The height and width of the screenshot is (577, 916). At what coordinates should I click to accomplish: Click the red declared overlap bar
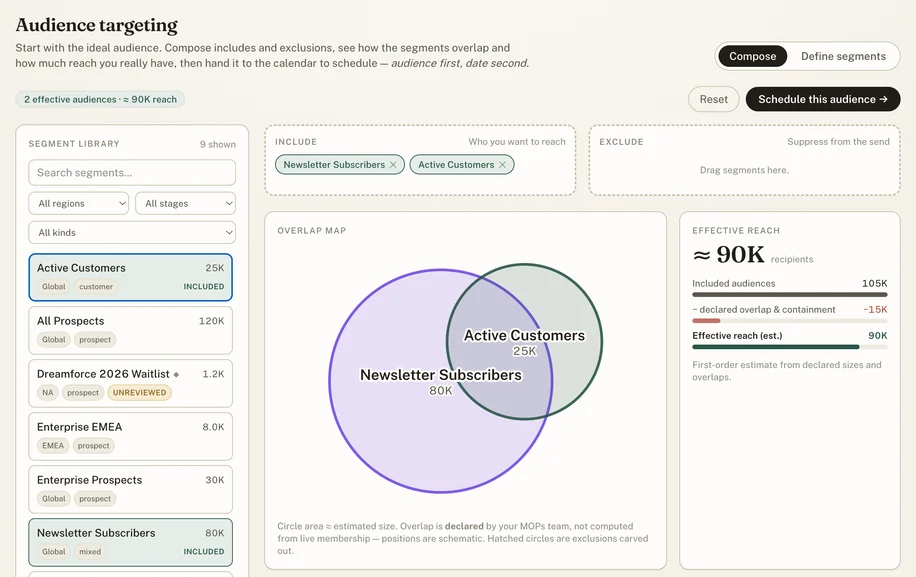[706, 321]
